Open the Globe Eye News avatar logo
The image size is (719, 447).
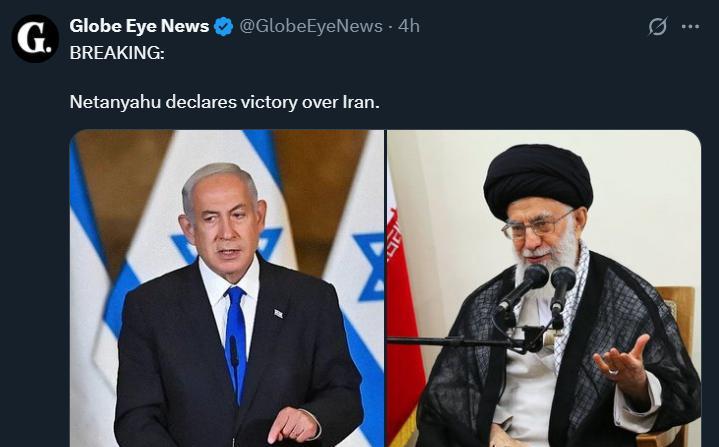pos(35,39)
